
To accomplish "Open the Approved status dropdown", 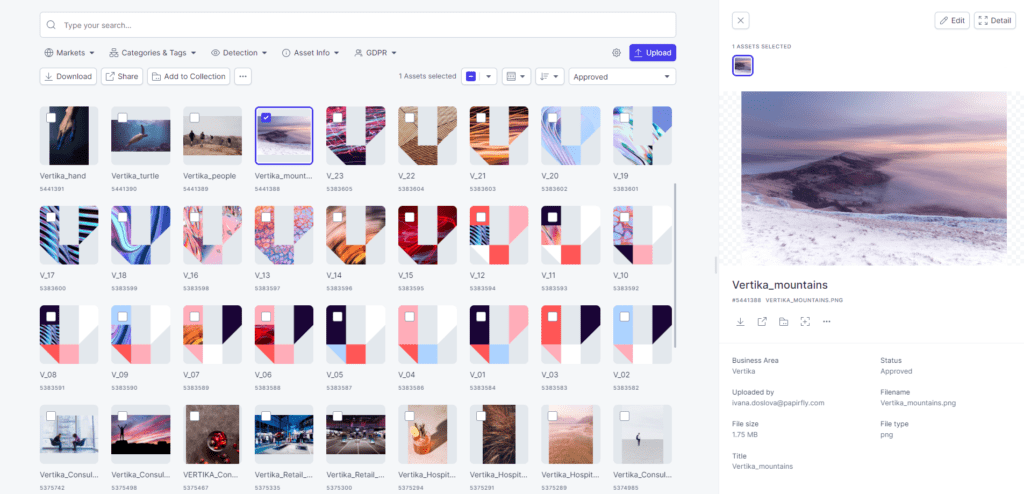I will coord(622,76).
